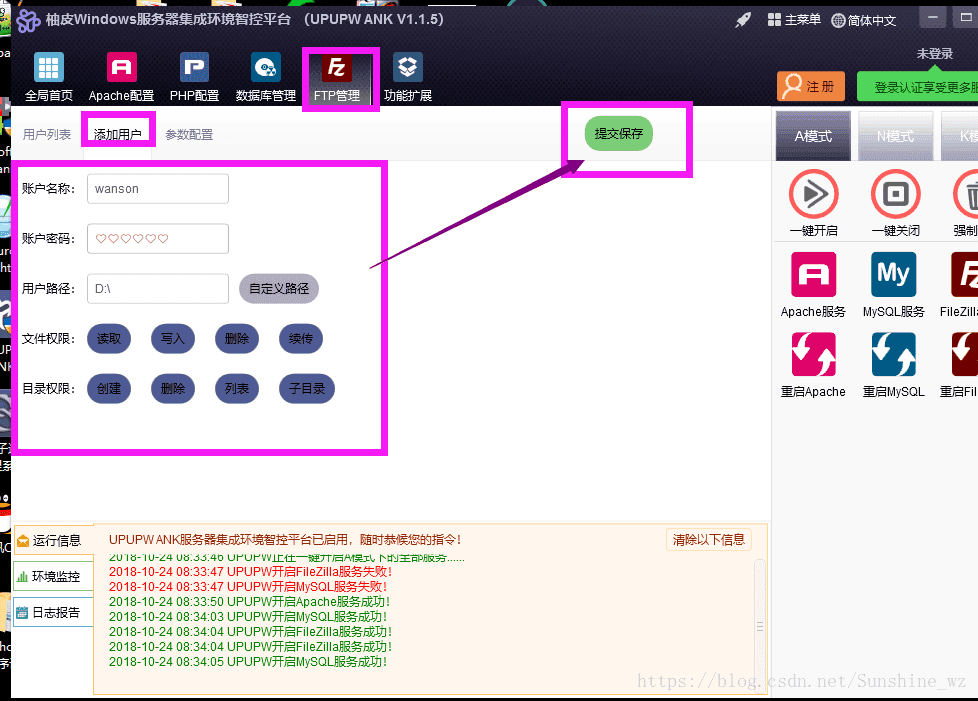Image resolution: width=978 pixels, height=701 pixels.
Task: Switch to 添加用户 tab
Action: pos(117,134)
